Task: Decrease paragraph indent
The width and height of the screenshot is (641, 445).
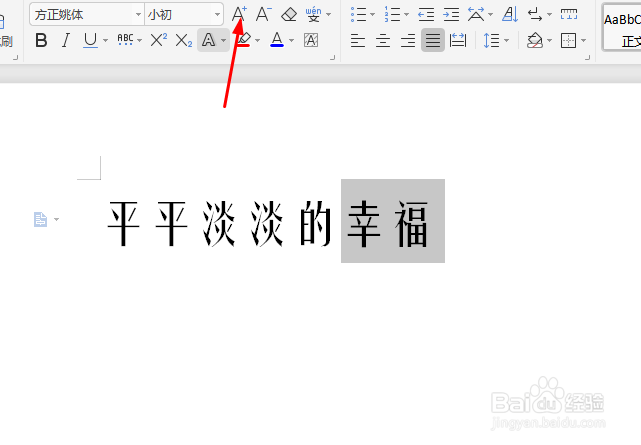Action: pyautogui.click(x=426, y=15)
